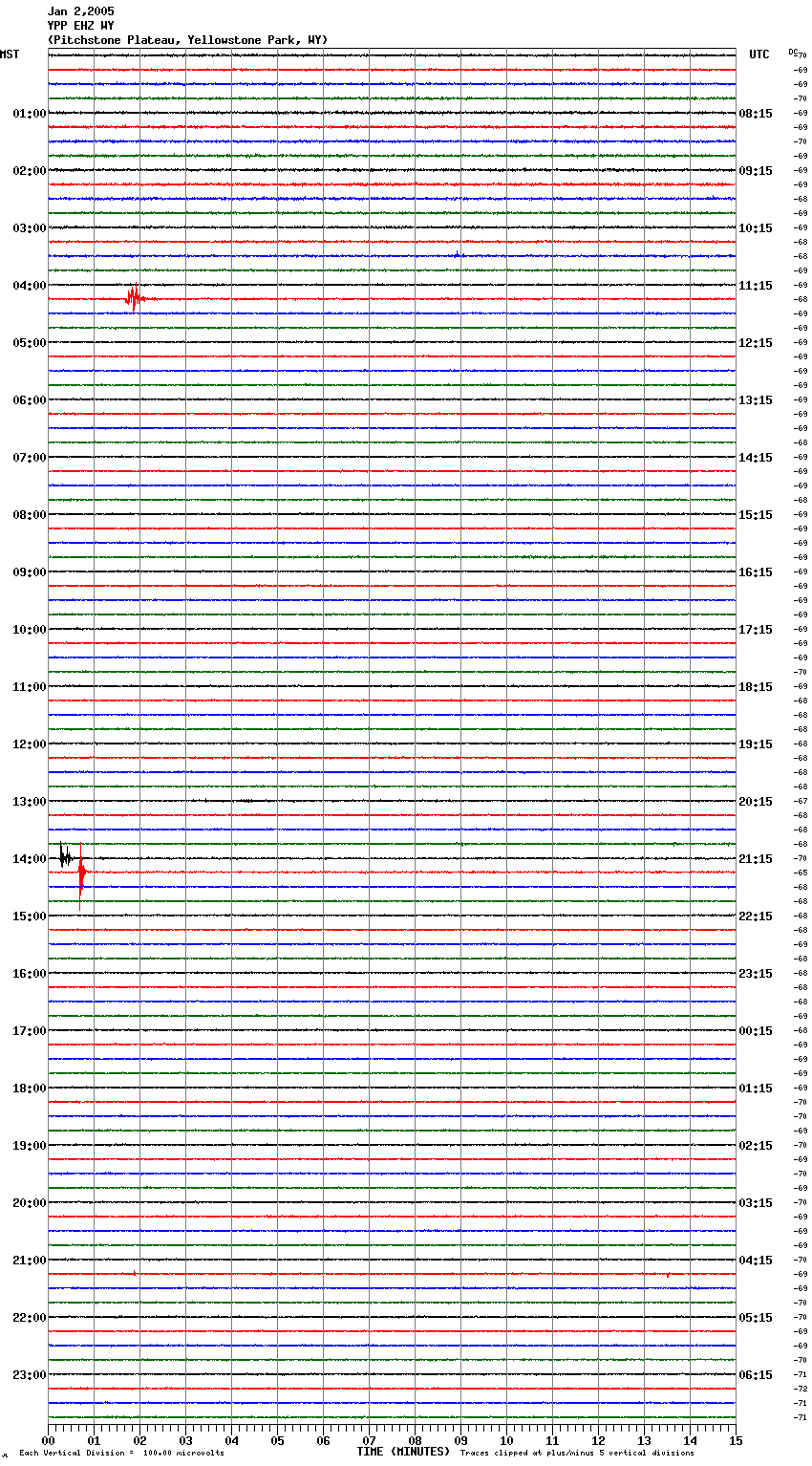The height and width of the screenshot is (1466, 812).
Task: Click the 19:00 MST time label
Action: coord(30,1146)
